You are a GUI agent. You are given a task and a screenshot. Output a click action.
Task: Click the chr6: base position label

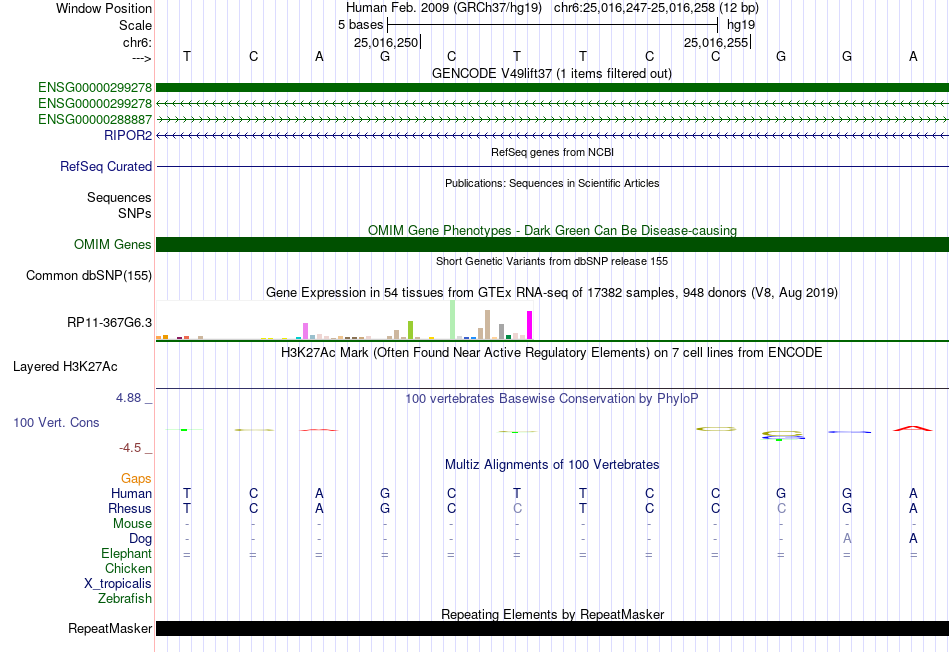click(137, 42)
